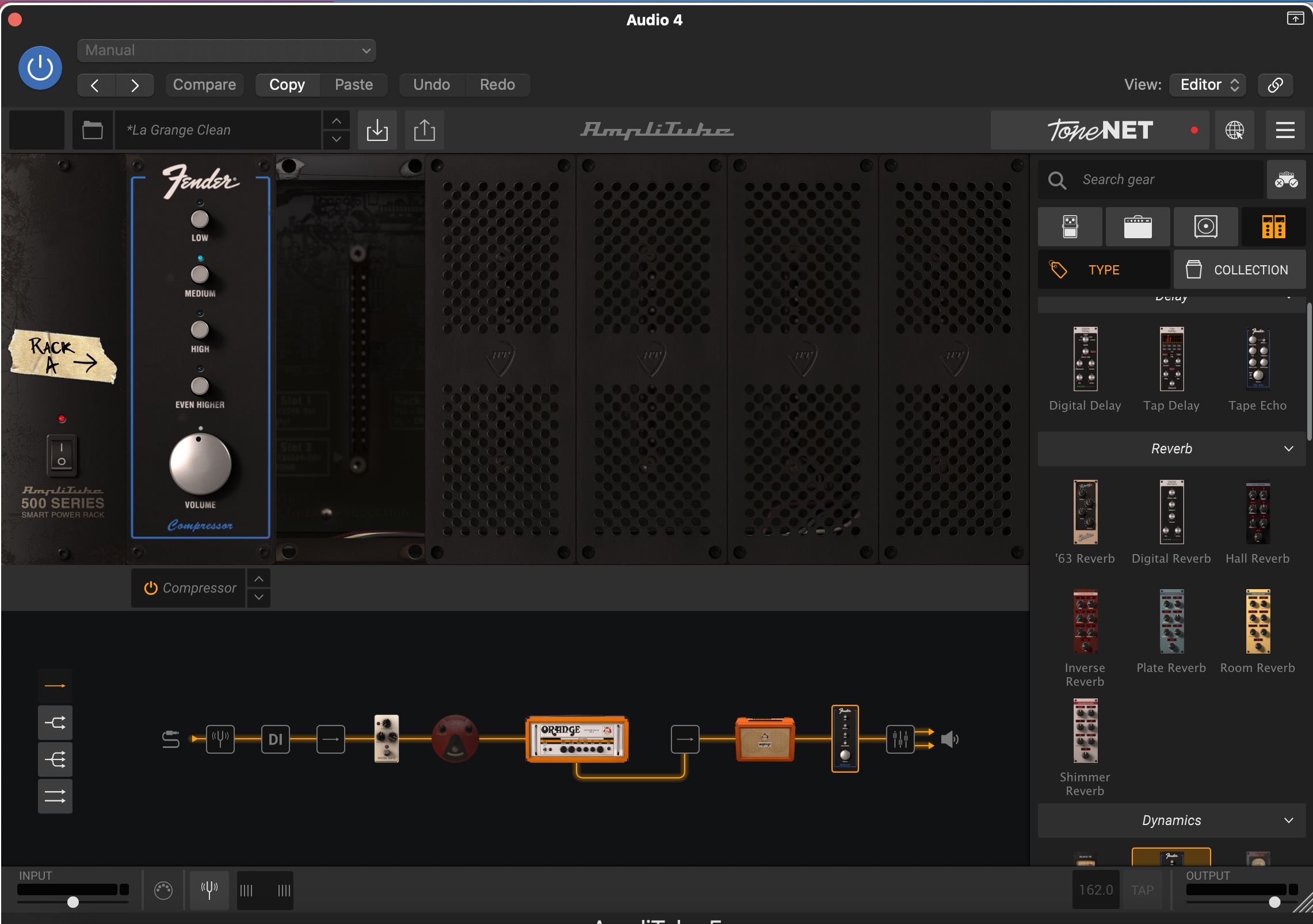The image size is (1313, 924).
Task: Click the Copy button
Action: 287,85
